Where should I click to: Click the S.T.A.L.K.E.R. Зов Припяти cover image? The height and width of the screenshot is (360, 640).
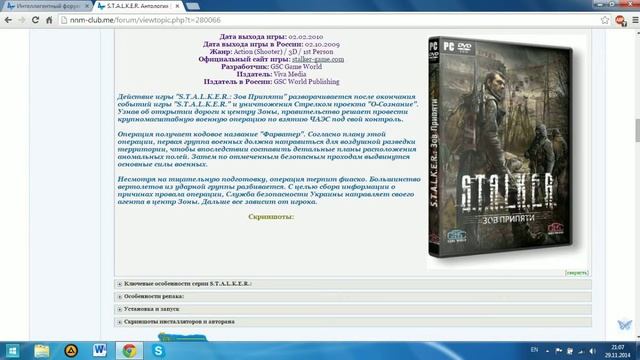(x=501, y=147)
